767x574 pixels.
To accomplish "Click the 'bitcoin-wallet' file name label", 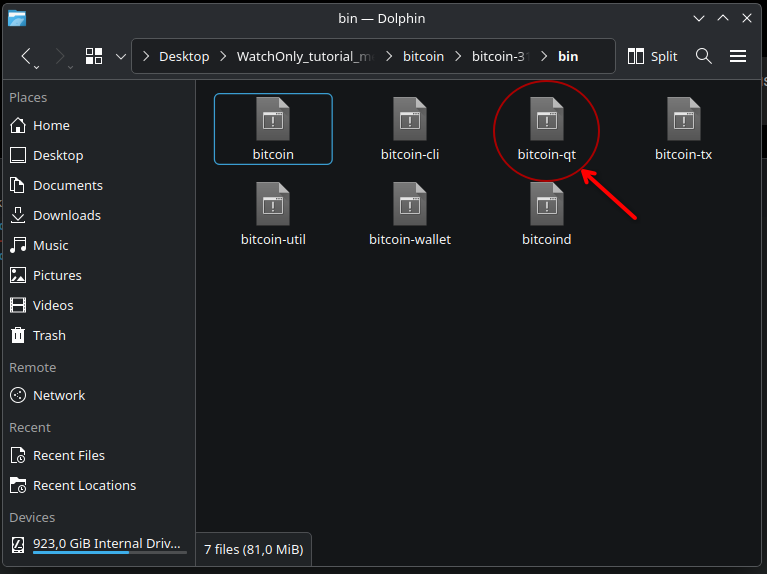I will click(410, 239).
